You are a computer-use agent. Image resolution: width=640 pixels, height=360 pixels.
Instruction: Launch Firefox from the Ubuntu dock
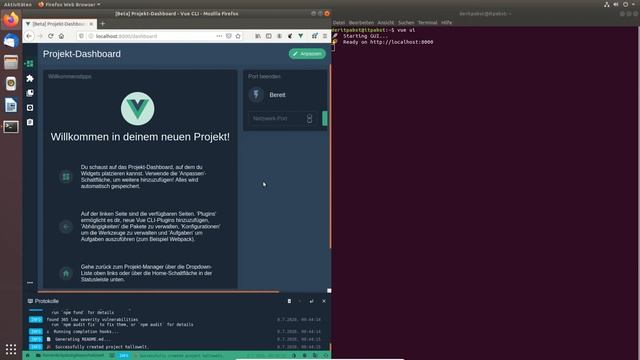(x=11, y=20)
